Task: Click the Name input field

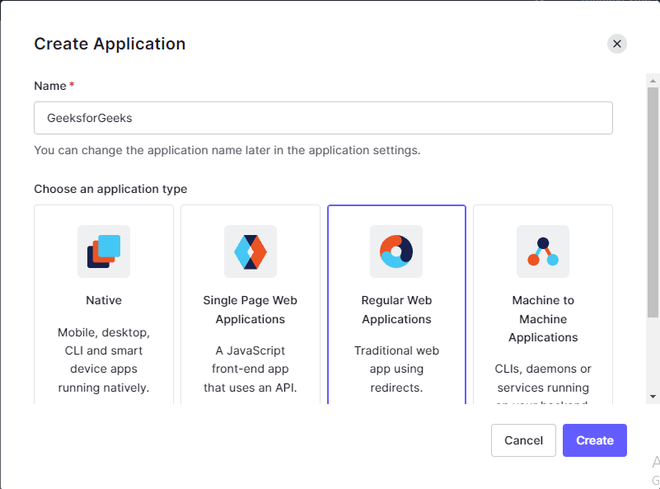Action: coord(323,118)
